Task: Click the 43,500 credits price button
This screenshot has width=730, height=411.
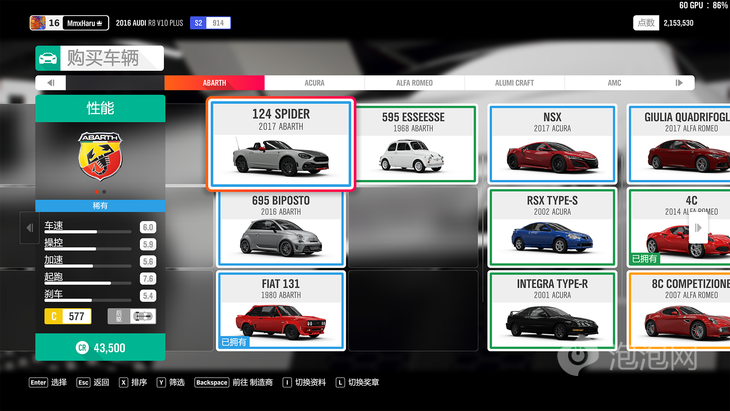Action: pos(100,347)
